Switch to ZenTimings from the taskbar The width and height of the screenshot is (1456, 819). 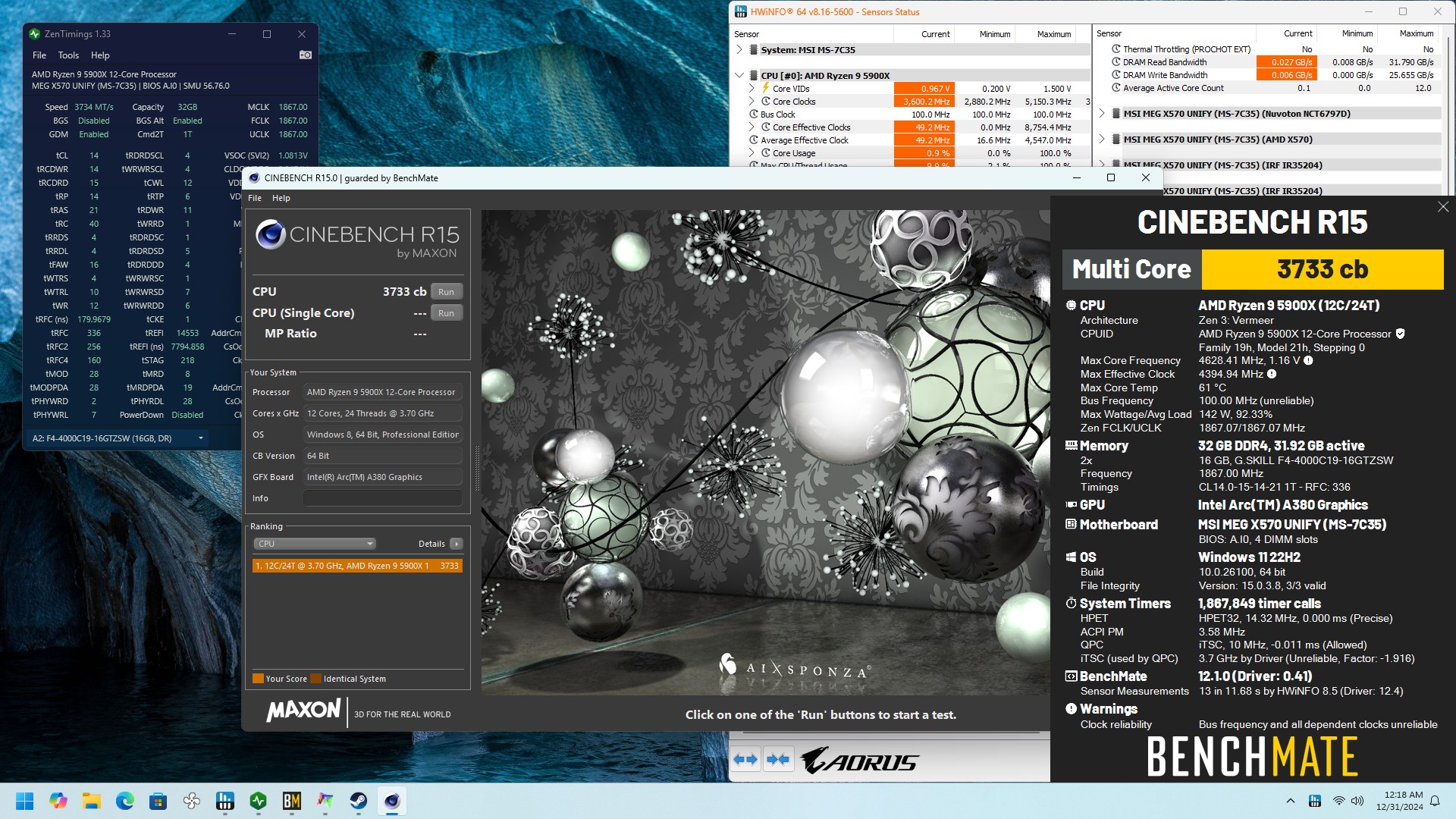(x=258, y=801)
